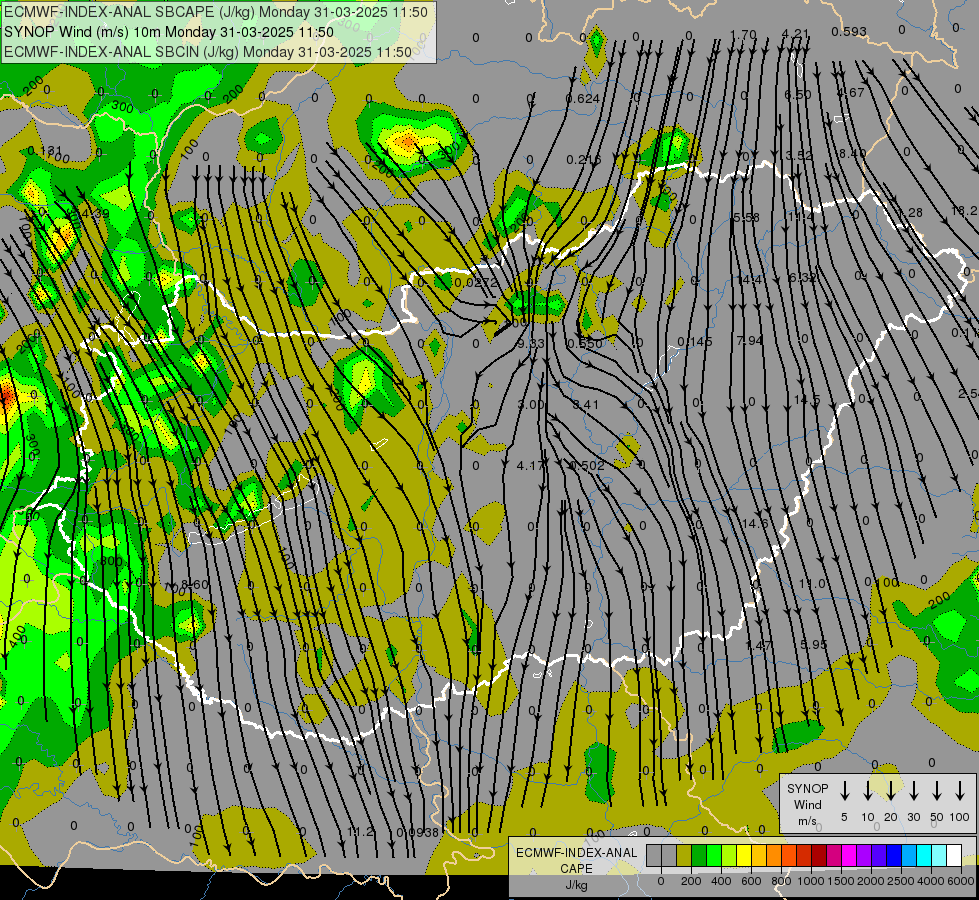Click the 400 tick on CAPE scale
The image size is (979, 900).
[721, 881]
